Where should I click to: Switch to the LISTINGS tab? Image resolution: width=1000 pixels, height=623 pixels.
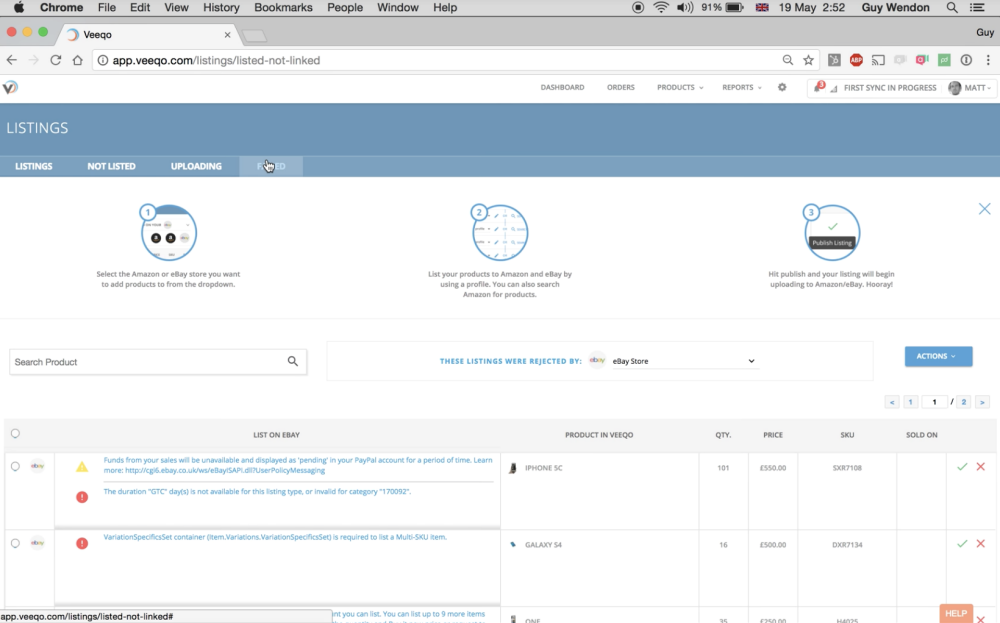[34, 166]
